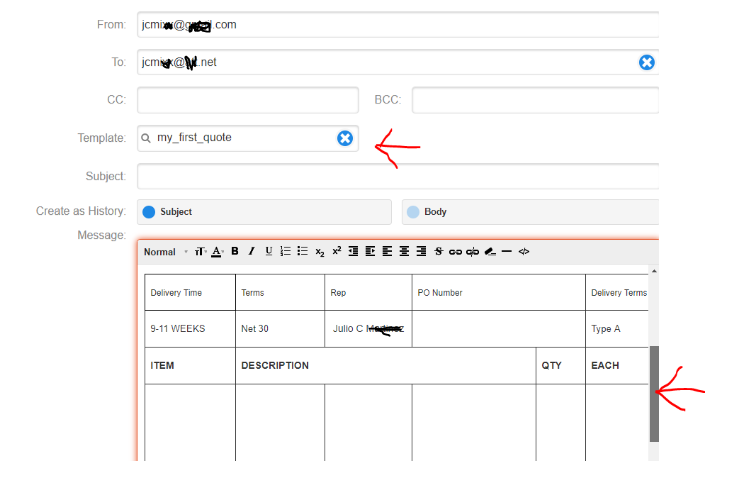Open the font size tool
Screen dimensions: 732x492
click(200, 252)
